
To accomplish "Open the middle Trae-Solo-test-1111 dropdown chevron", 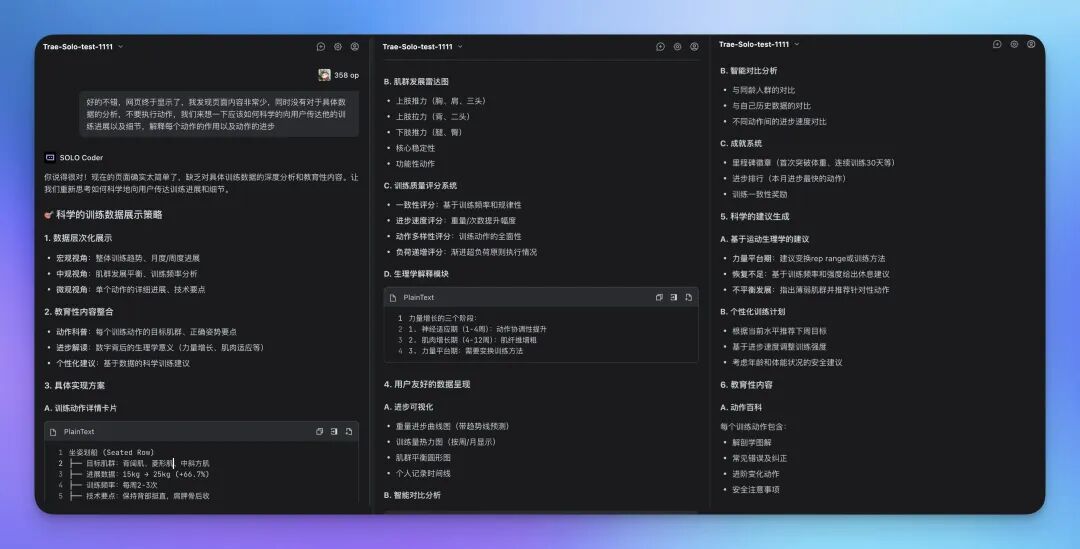I will 461,46.
